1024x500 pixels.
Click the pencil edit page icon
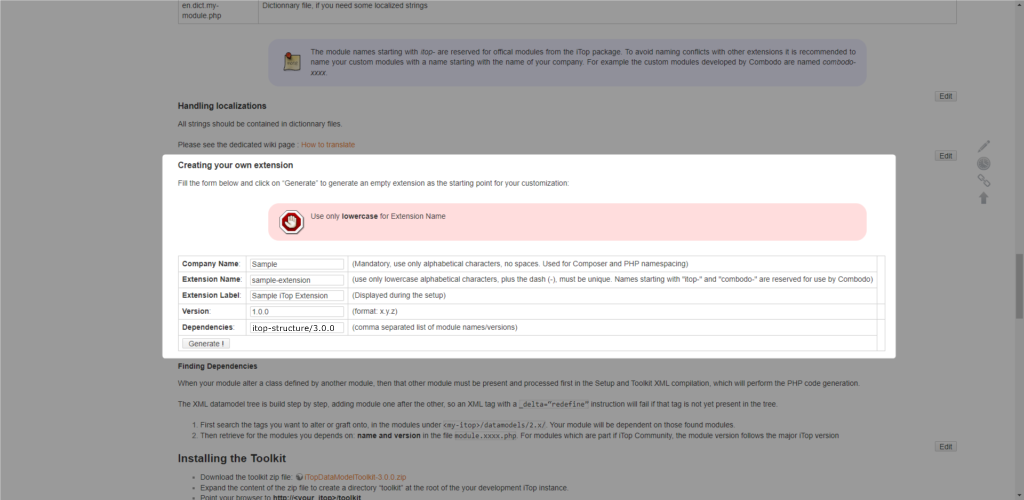(x=984, y=146)
